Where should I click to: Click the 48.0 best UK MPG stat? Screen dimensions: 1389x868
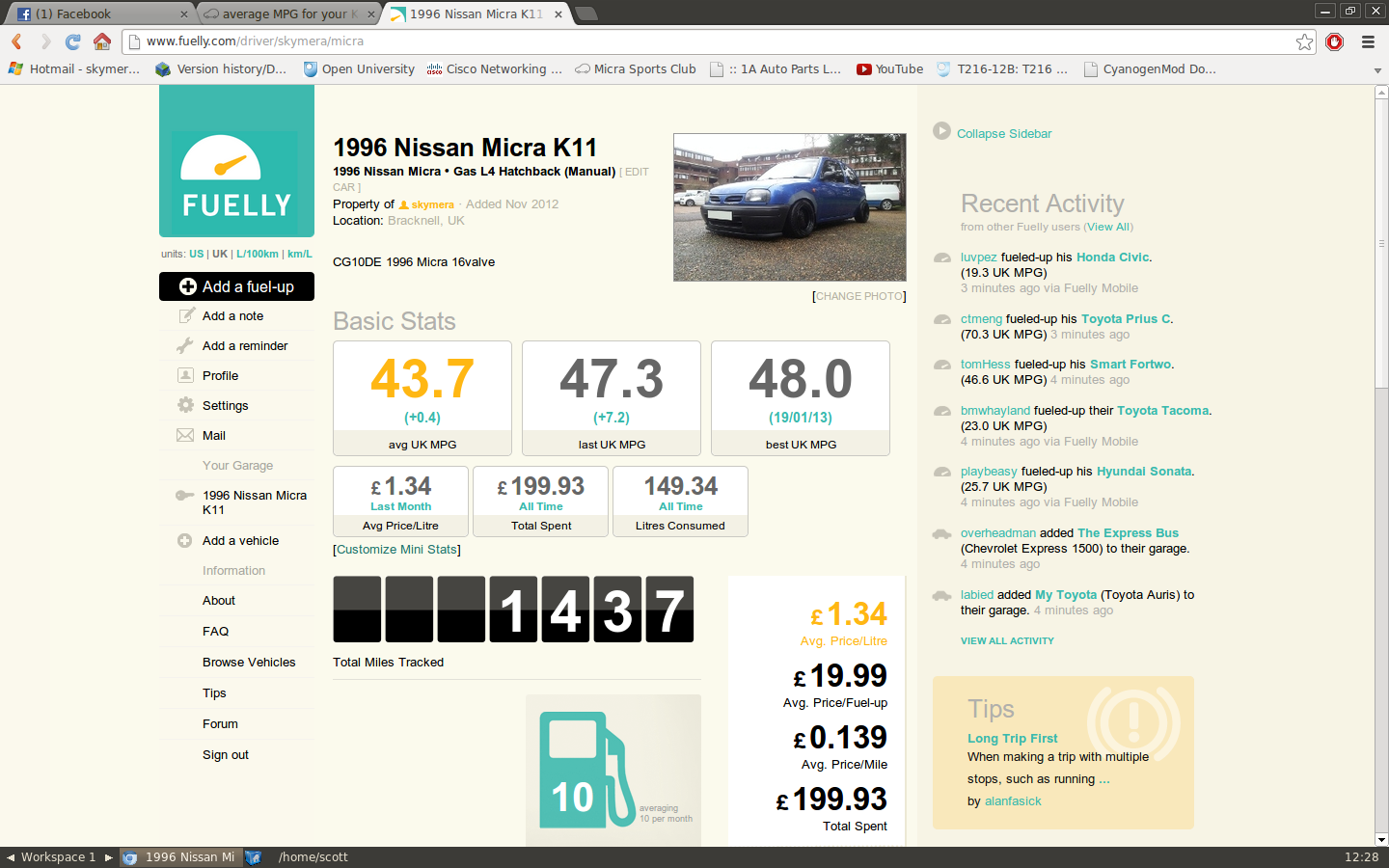coord(801,397)
